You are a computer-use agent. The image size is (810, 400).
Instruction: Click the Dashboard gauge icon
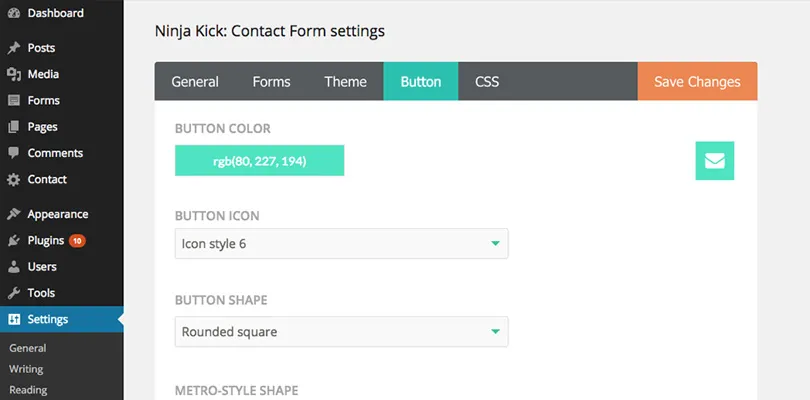[x=13, y=14]
